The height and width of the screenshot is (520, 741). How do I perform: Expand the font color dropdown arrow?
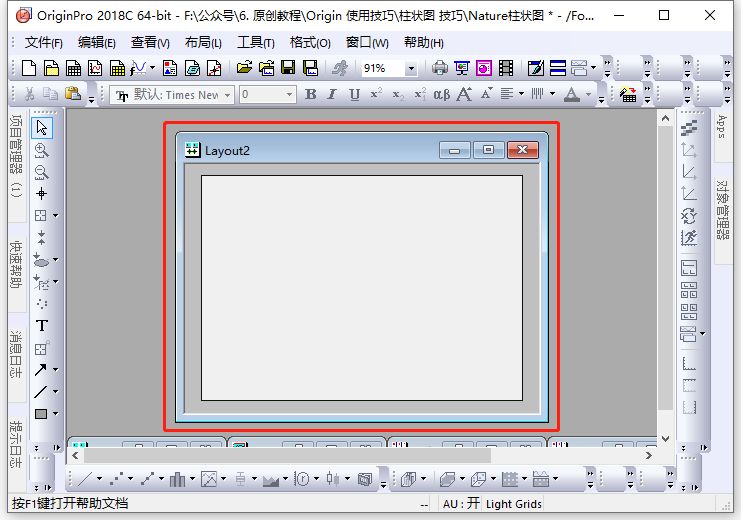pos(589,95)
